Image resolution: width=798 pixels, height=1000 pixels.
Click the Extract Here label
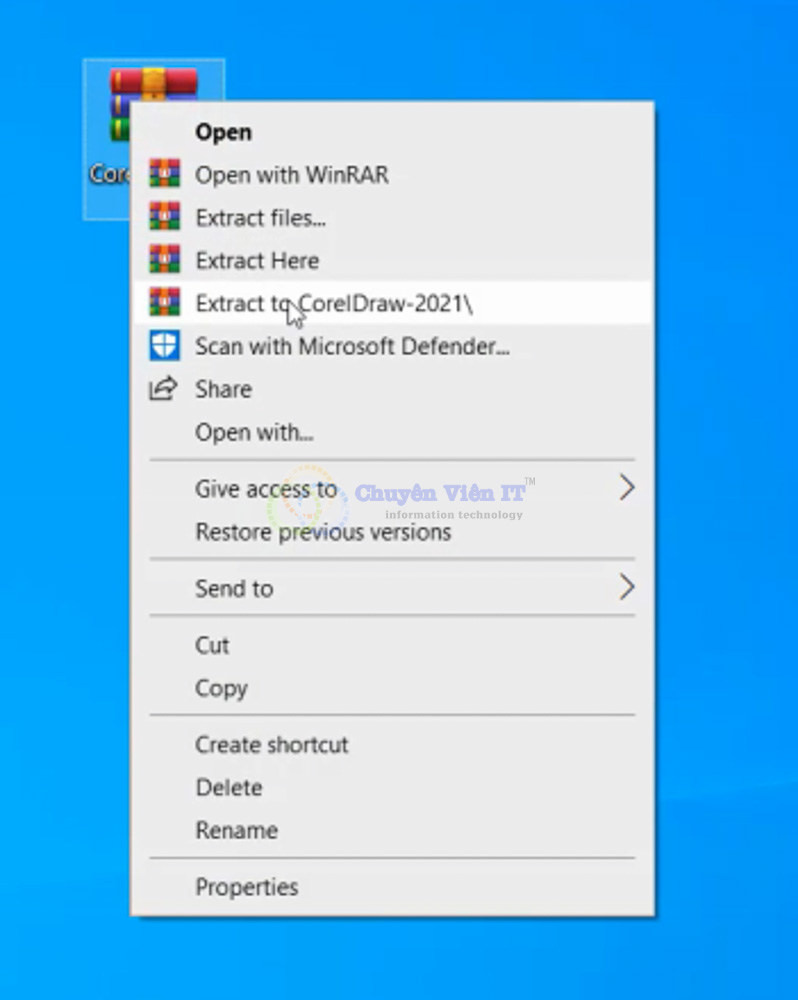257,260
